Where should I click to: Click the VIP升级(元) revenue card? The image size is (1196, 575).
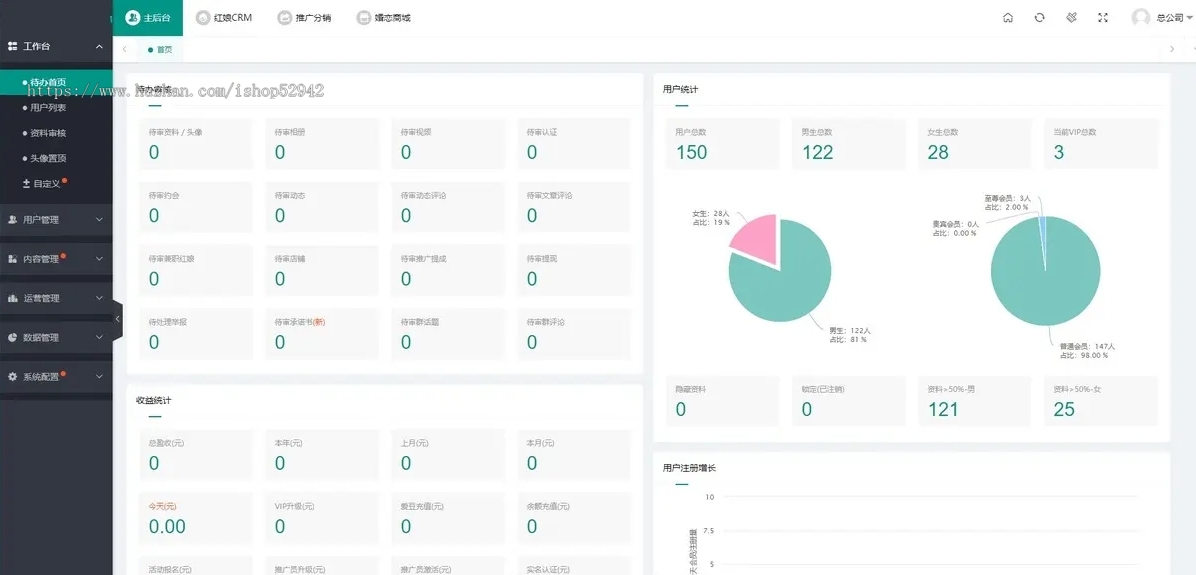(x=321, y=518)
